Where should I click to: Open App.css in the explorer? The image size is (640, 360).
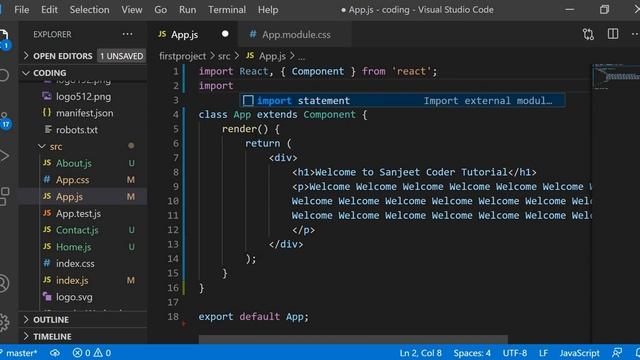pyautogui.click(x=72, y=180)
